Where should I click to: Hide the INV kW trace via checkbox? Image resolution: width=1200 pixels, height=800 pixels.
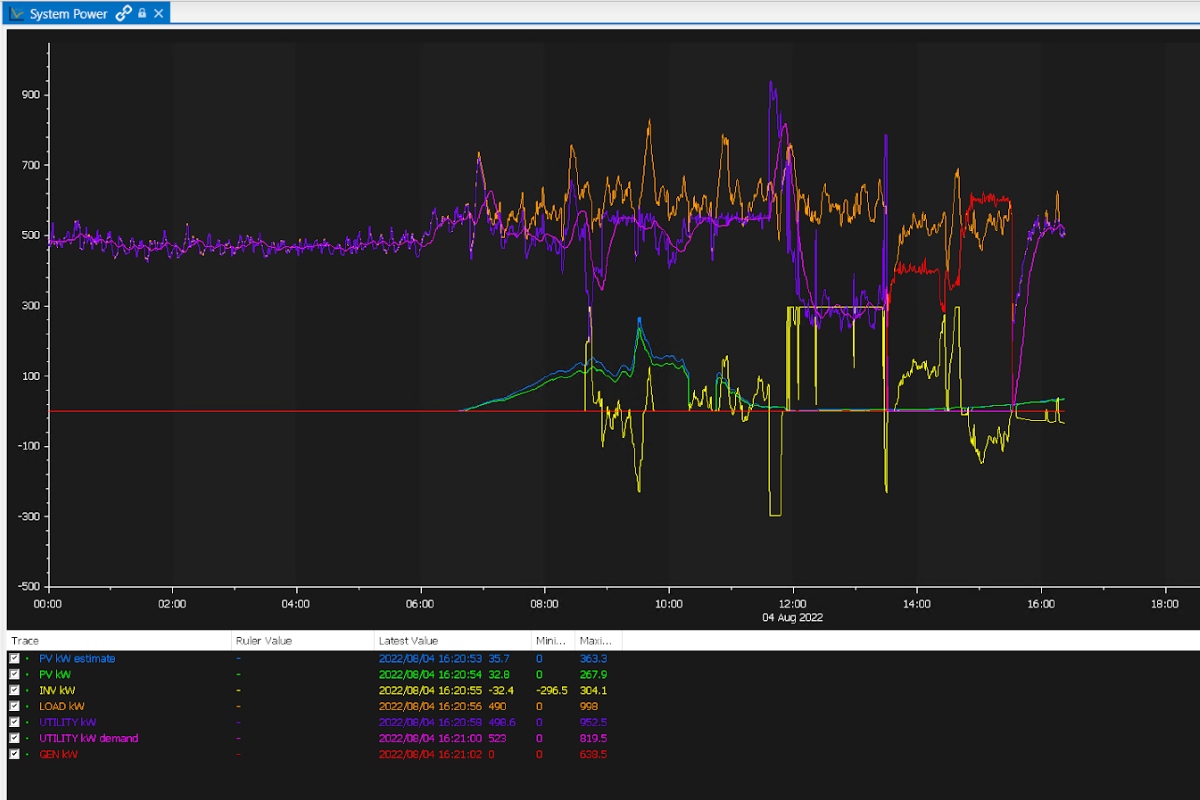[14, 690]
